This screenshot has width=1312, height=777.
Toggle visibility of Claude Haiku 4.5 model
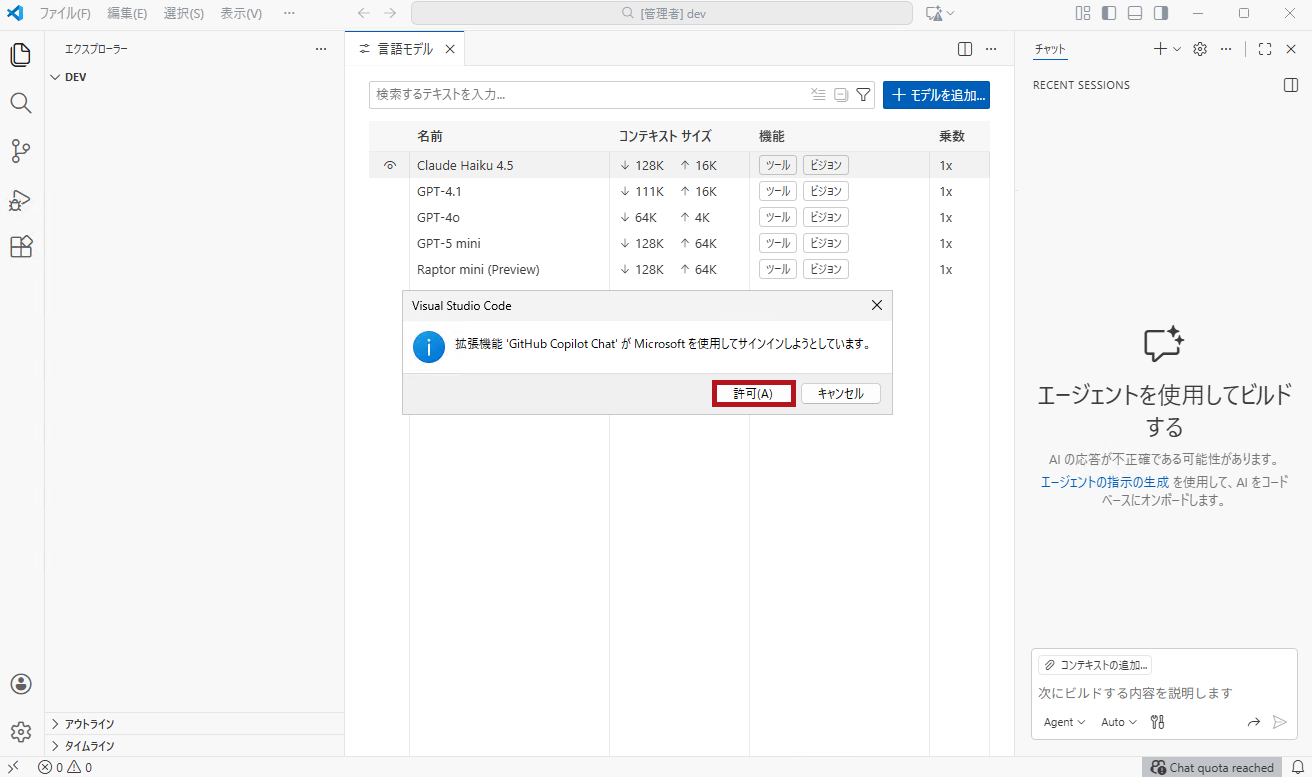(389, 164)
